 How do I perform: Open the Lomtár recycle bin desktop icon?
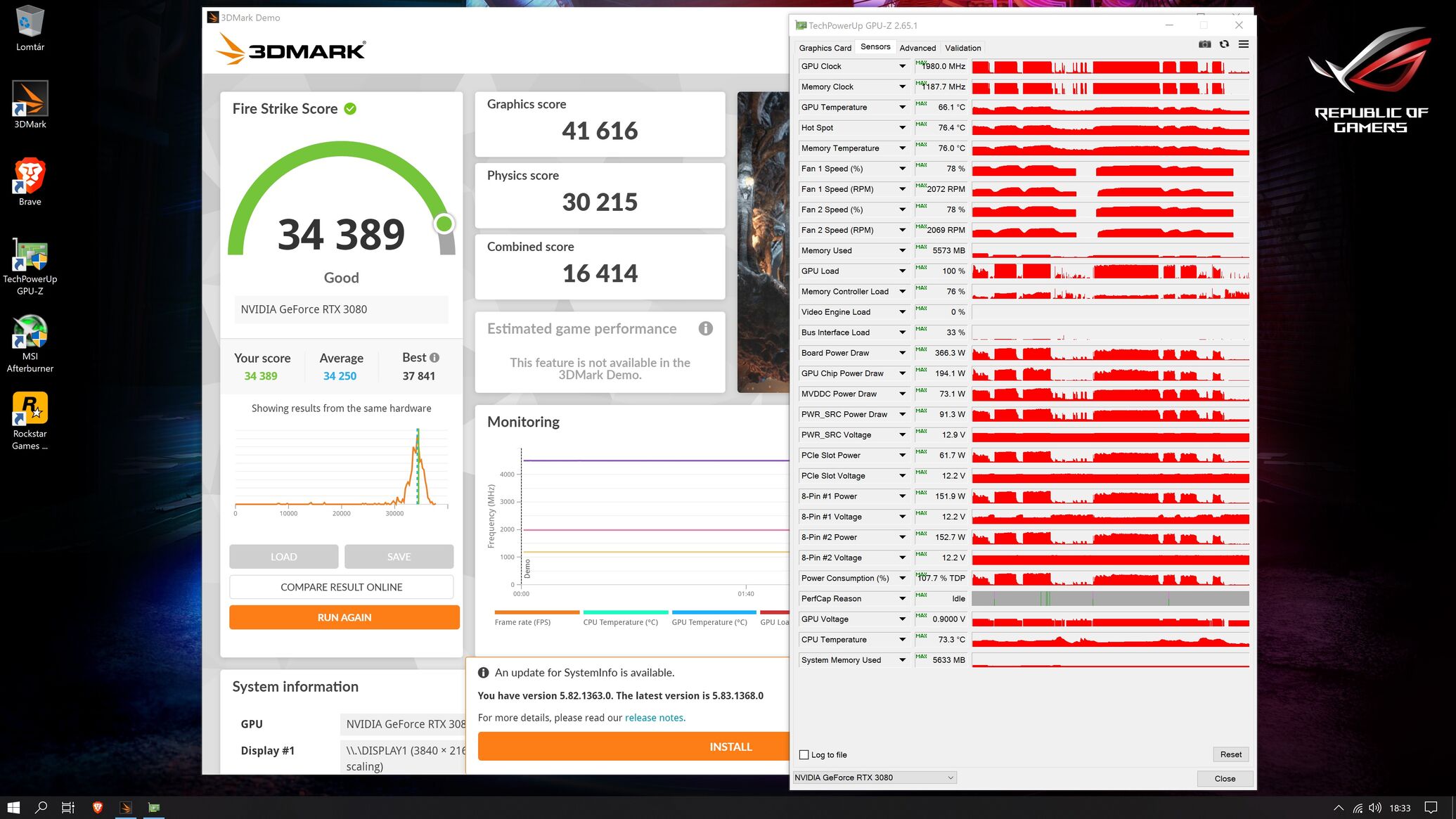30,29
